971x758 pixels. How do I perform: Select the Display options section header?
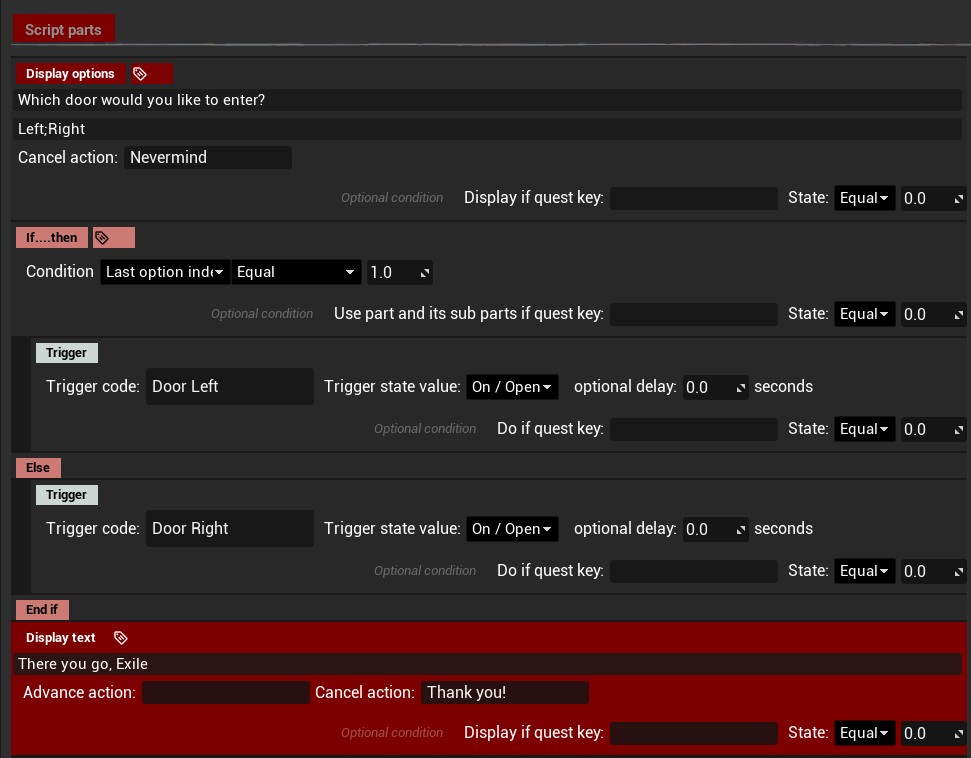coord(70,73)
